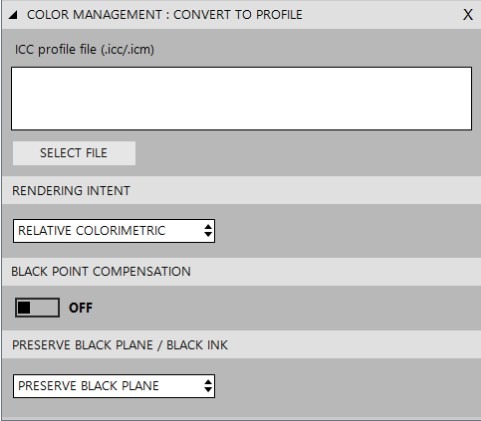Open the Preserve Black Plane dropdown
The image size is (481, 421).
coord(114,386)
